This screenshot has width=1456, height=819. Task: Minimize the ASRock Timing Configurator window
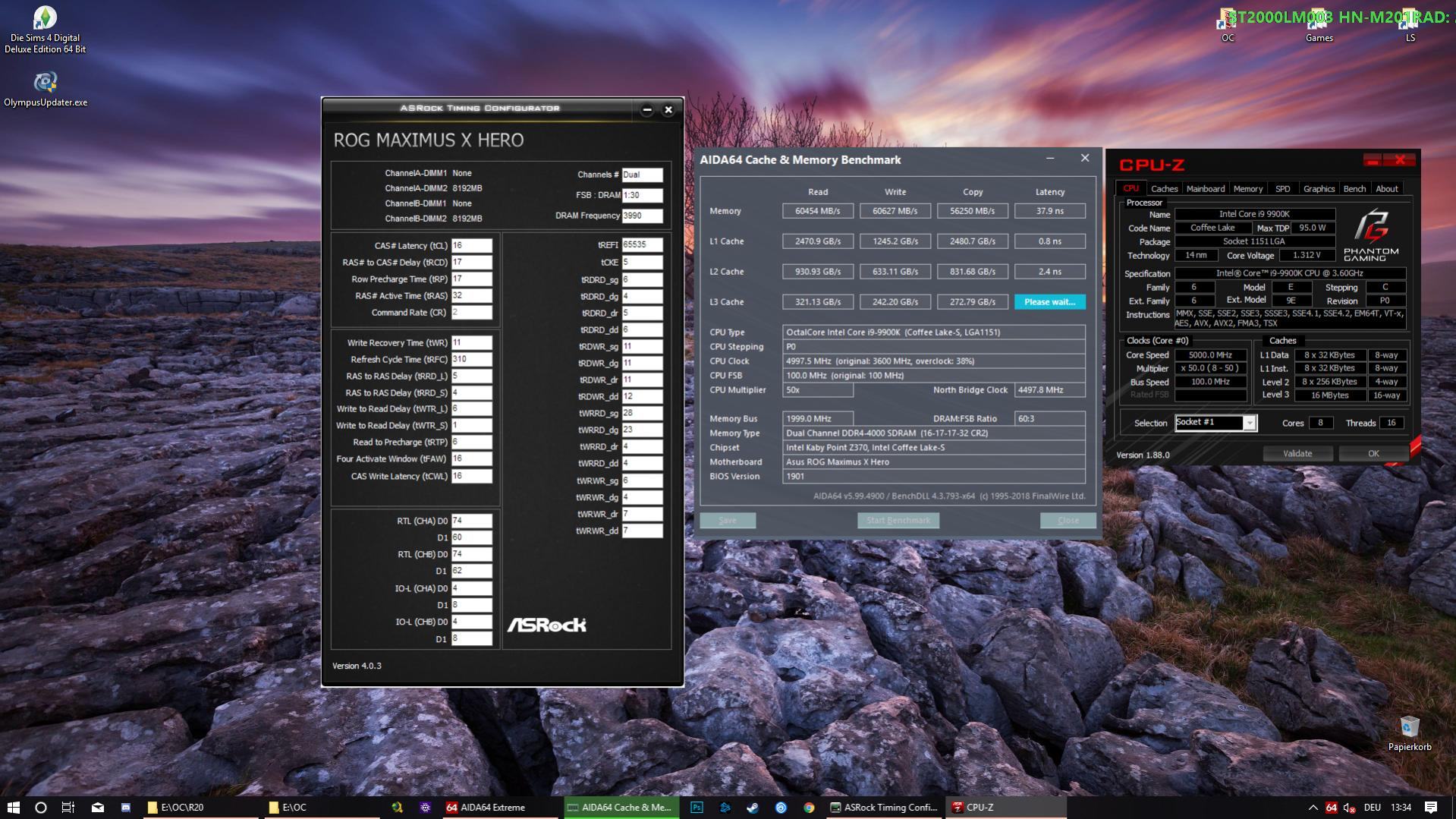(647, 110)
